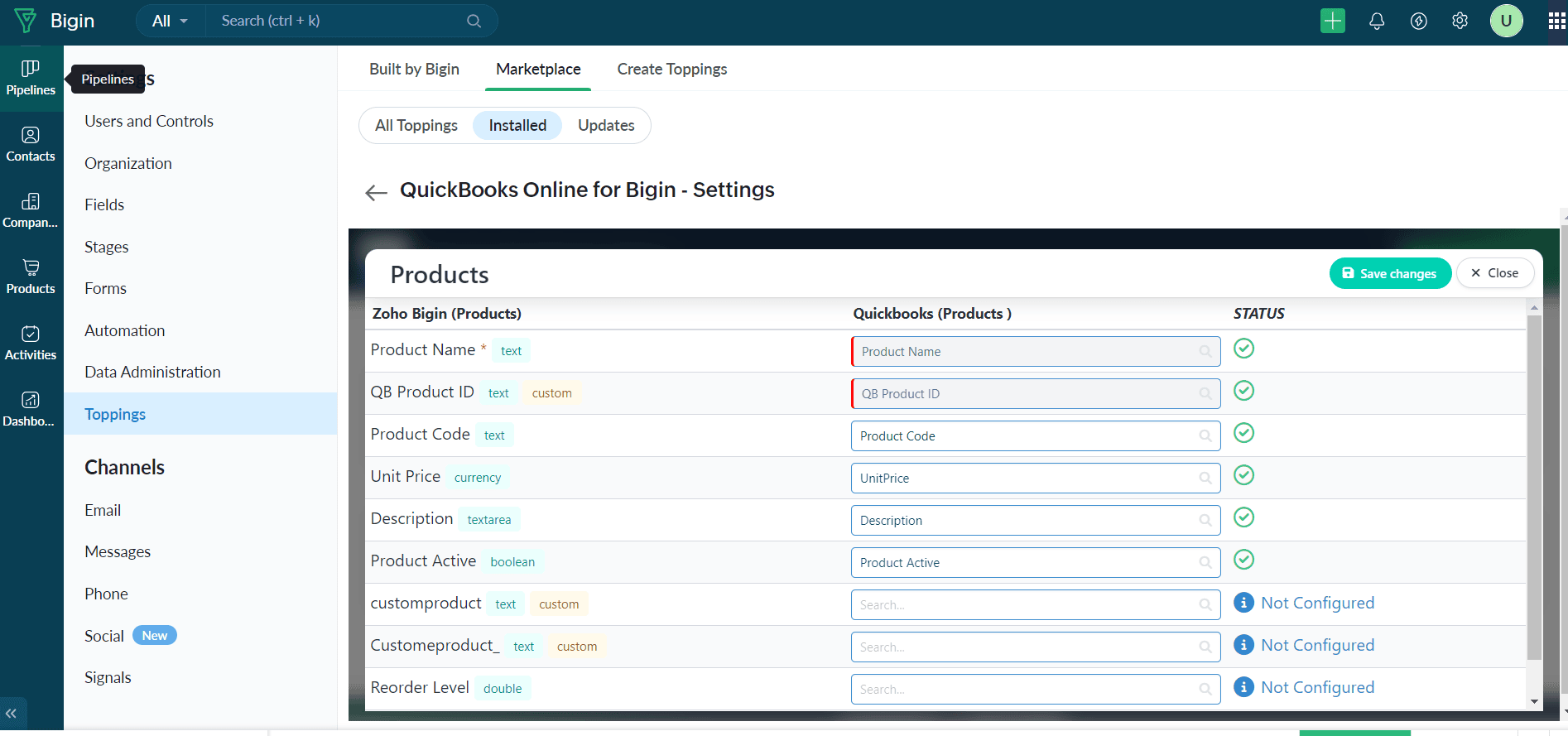Open the Product Code Quickbooks field dropdown
Image resolution: width=1568 pixels, height=736 pixels.
pyautogui.click(x=1035, y=436)
